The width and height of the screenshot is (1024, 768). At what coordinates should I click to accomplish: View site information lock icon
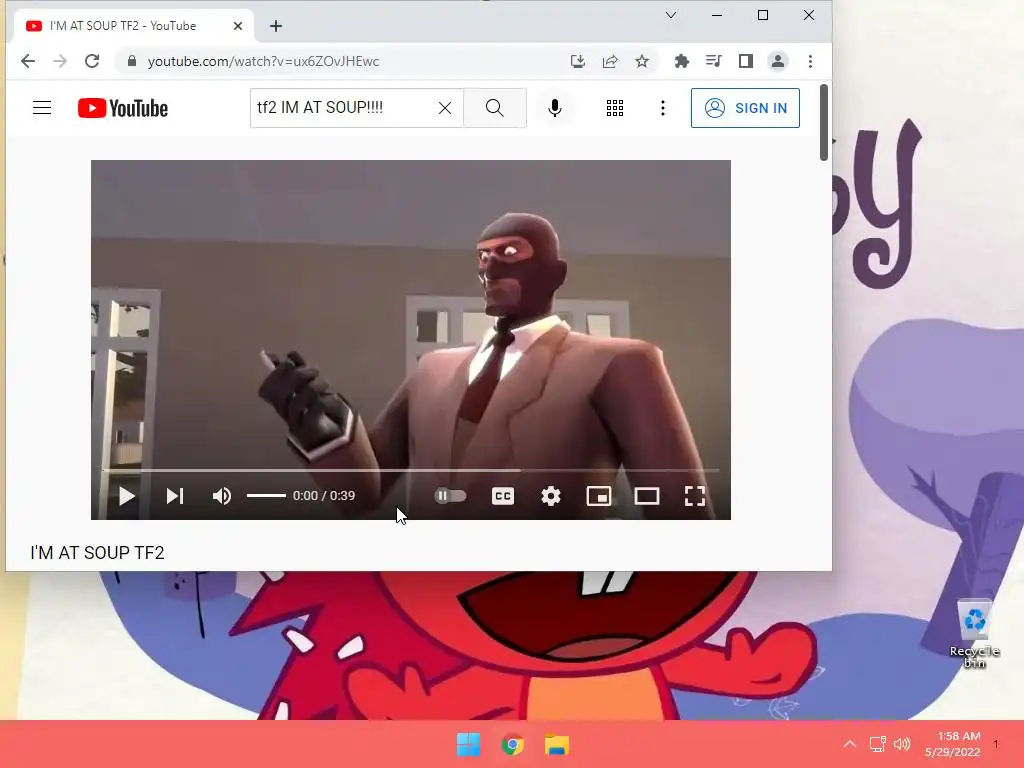tap(132, 61)
